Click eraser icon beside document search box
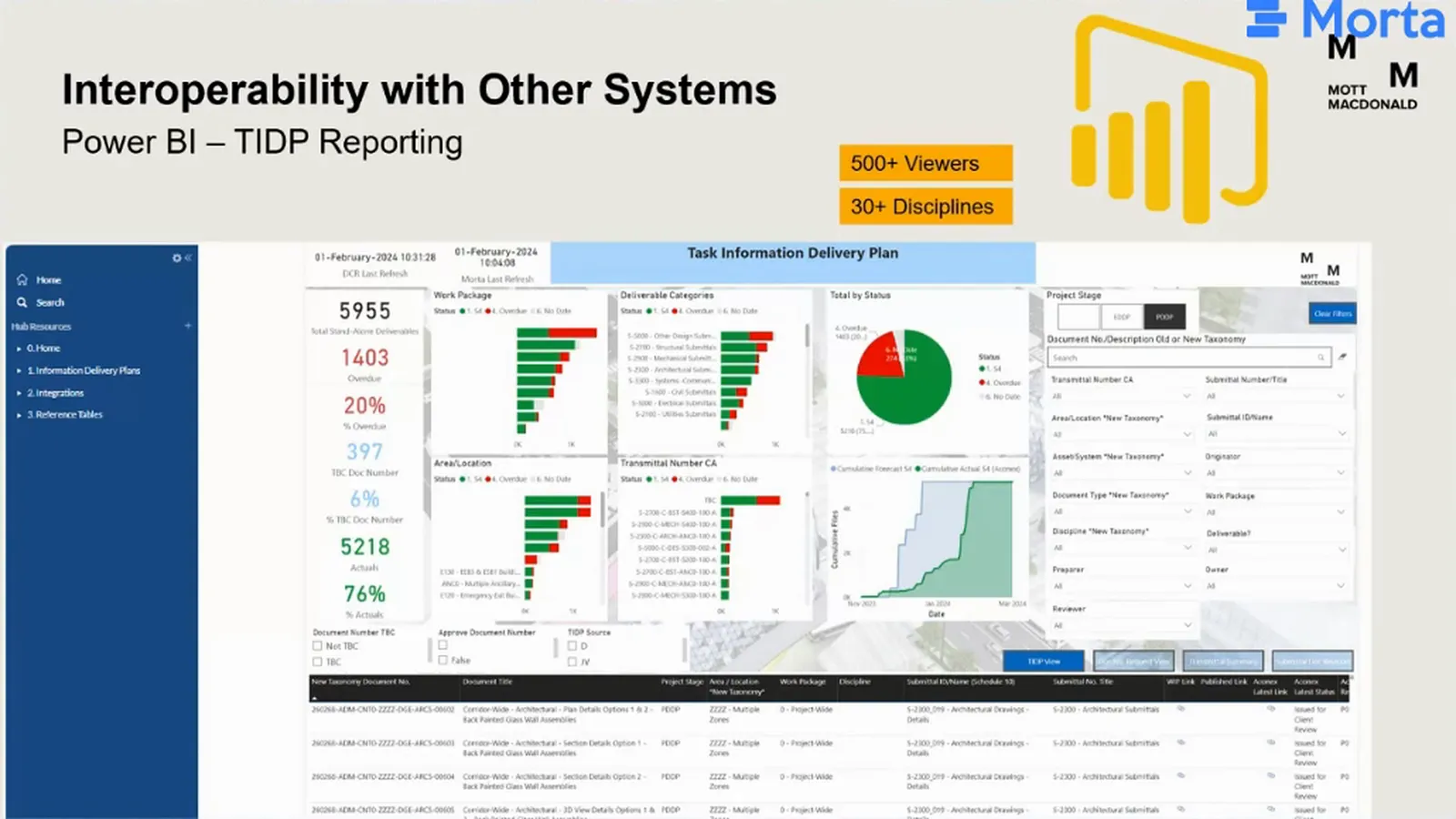Viewport: 1456px width, 819px height. coord(1342,357)
